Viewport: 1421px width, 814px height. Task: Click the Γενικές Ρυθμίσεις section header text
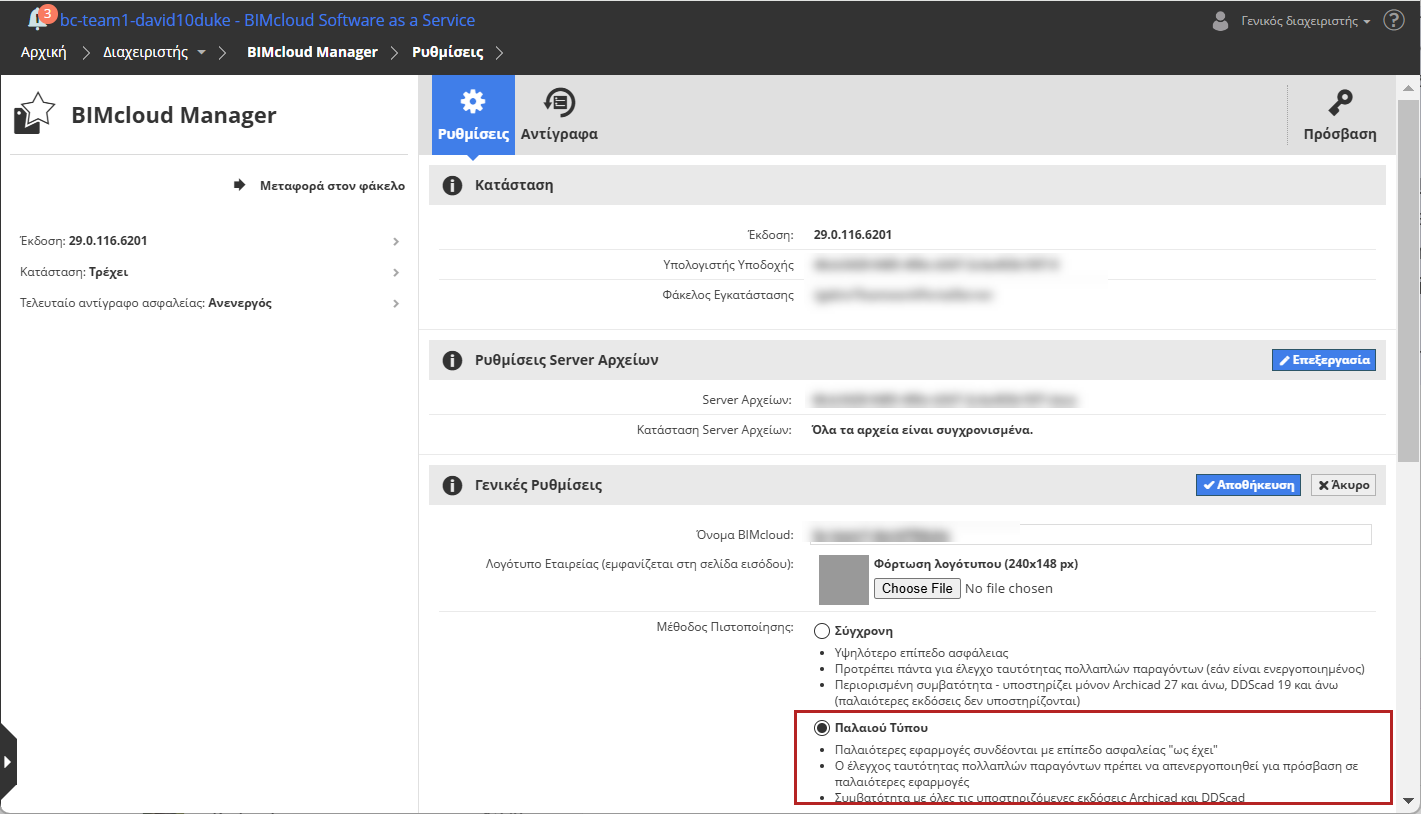(x=539, y=485)
